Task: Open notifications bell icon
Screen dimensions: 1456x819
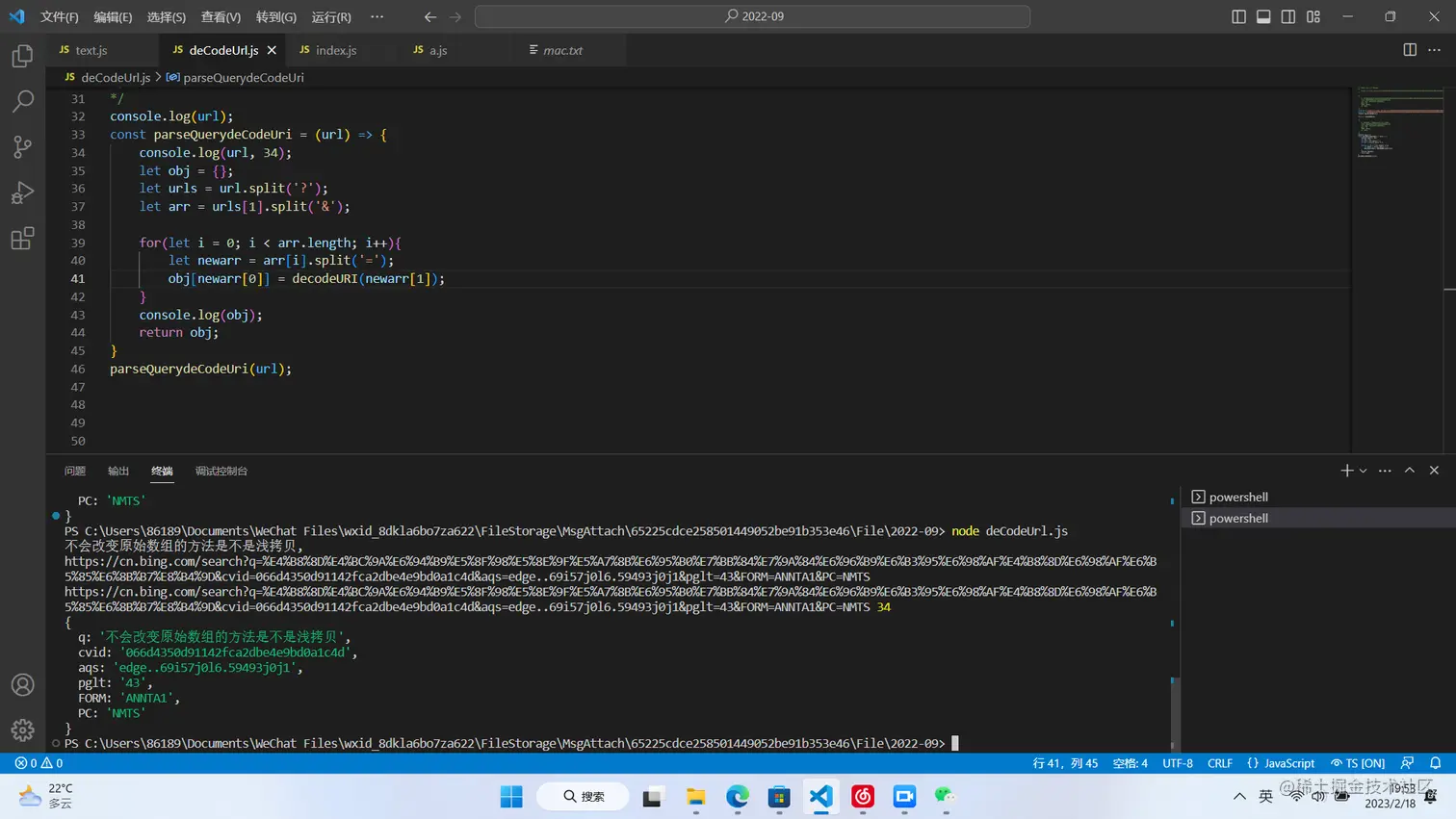Action: pyautogui.click(x=1436, y=763)
